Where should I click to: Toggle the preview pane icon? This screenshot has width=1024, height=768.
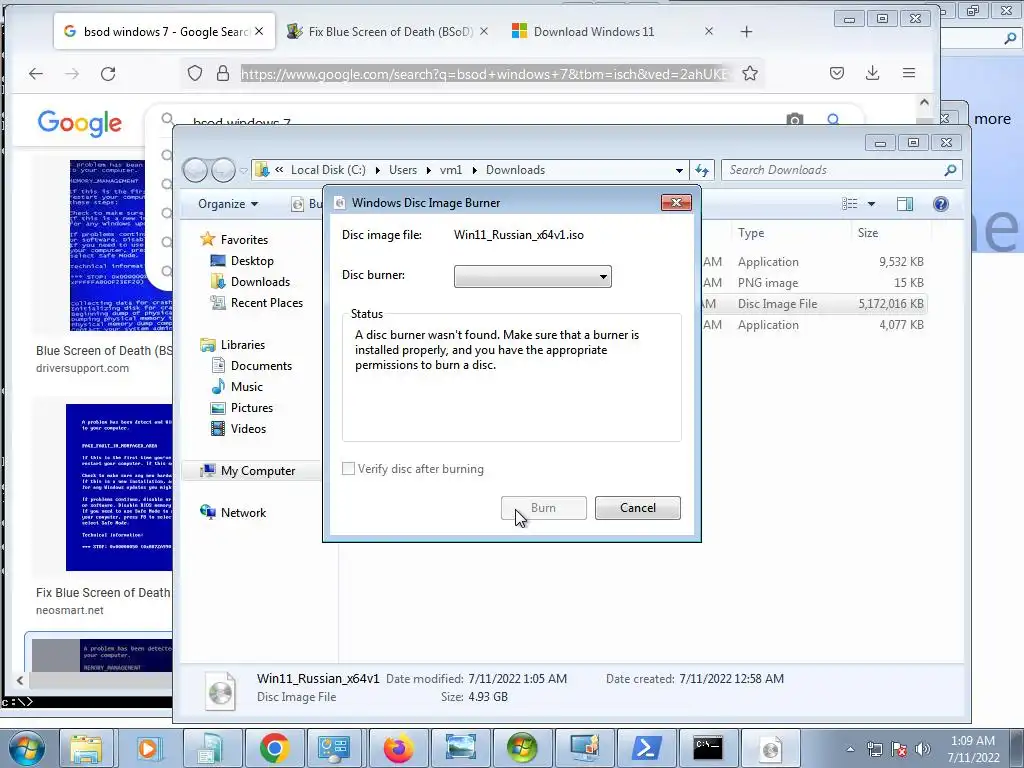tap(904, 204)
